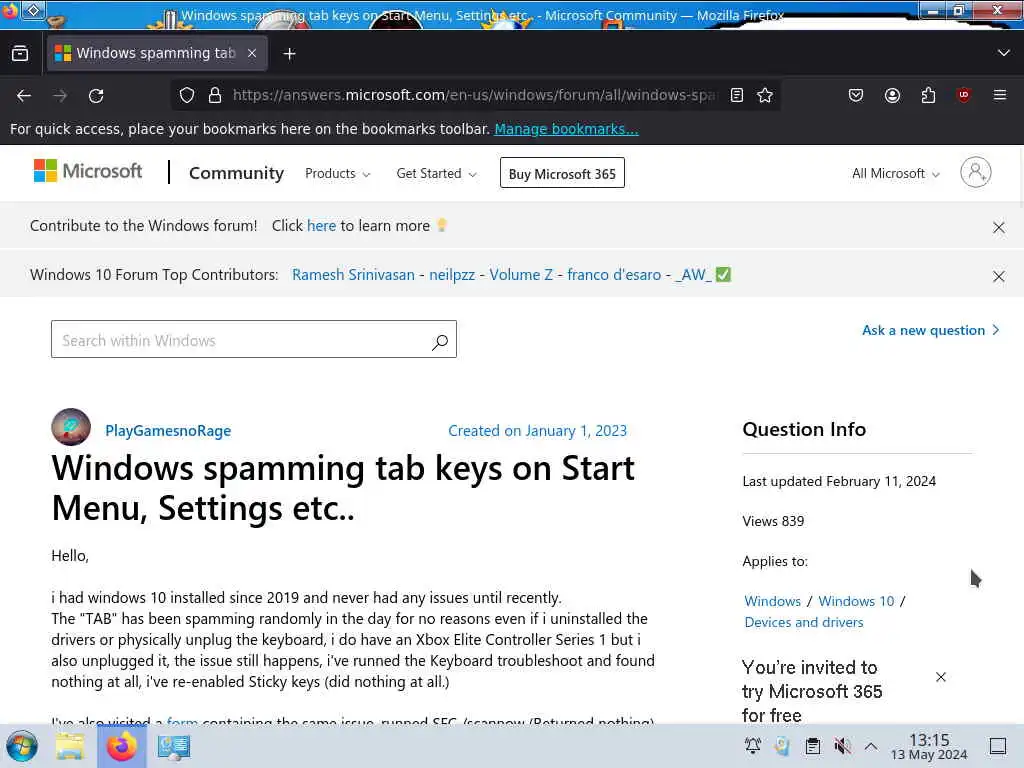Click the Microsoft logo

(88, 171)
